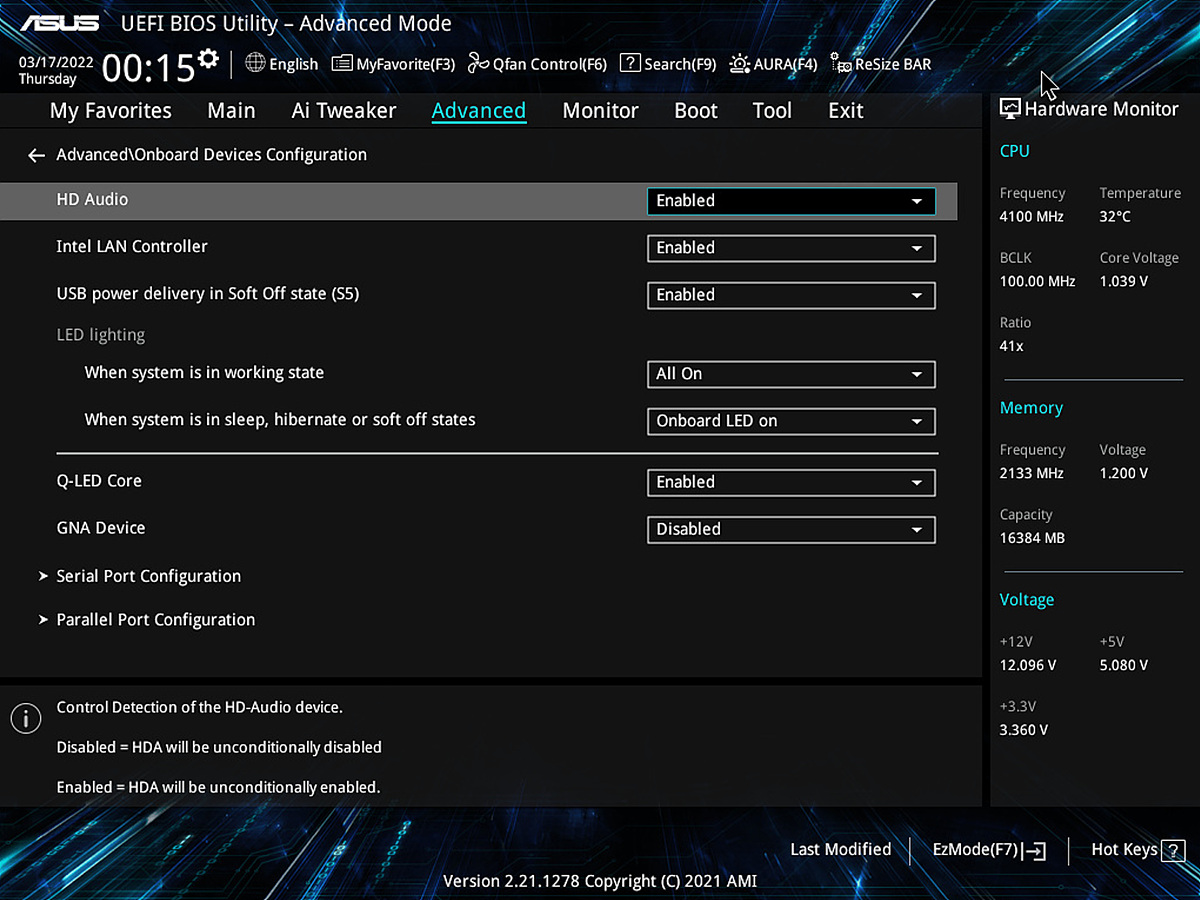Click the 1.039 V core voltage value
Screen dimensions: 1200x900
(x=1124, y=282)
